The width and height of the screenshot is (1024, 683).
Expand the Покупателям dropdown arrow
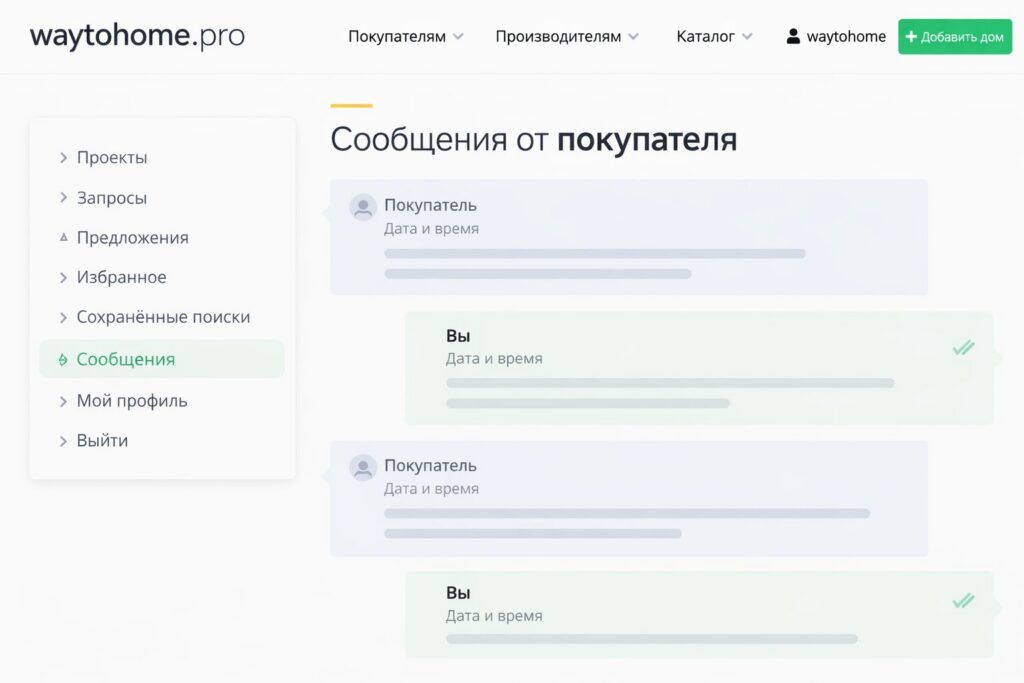point(458,37)
